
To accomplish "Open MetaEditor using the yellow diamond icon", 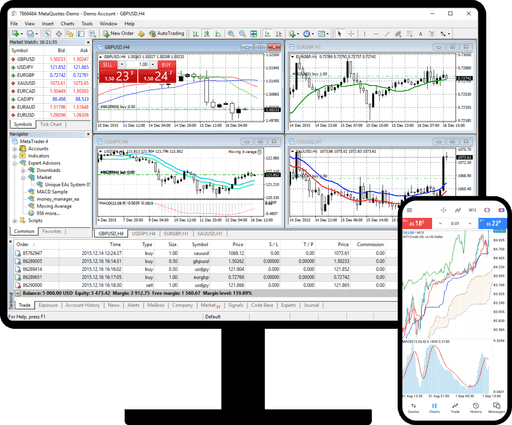I will tap(141, 34).
